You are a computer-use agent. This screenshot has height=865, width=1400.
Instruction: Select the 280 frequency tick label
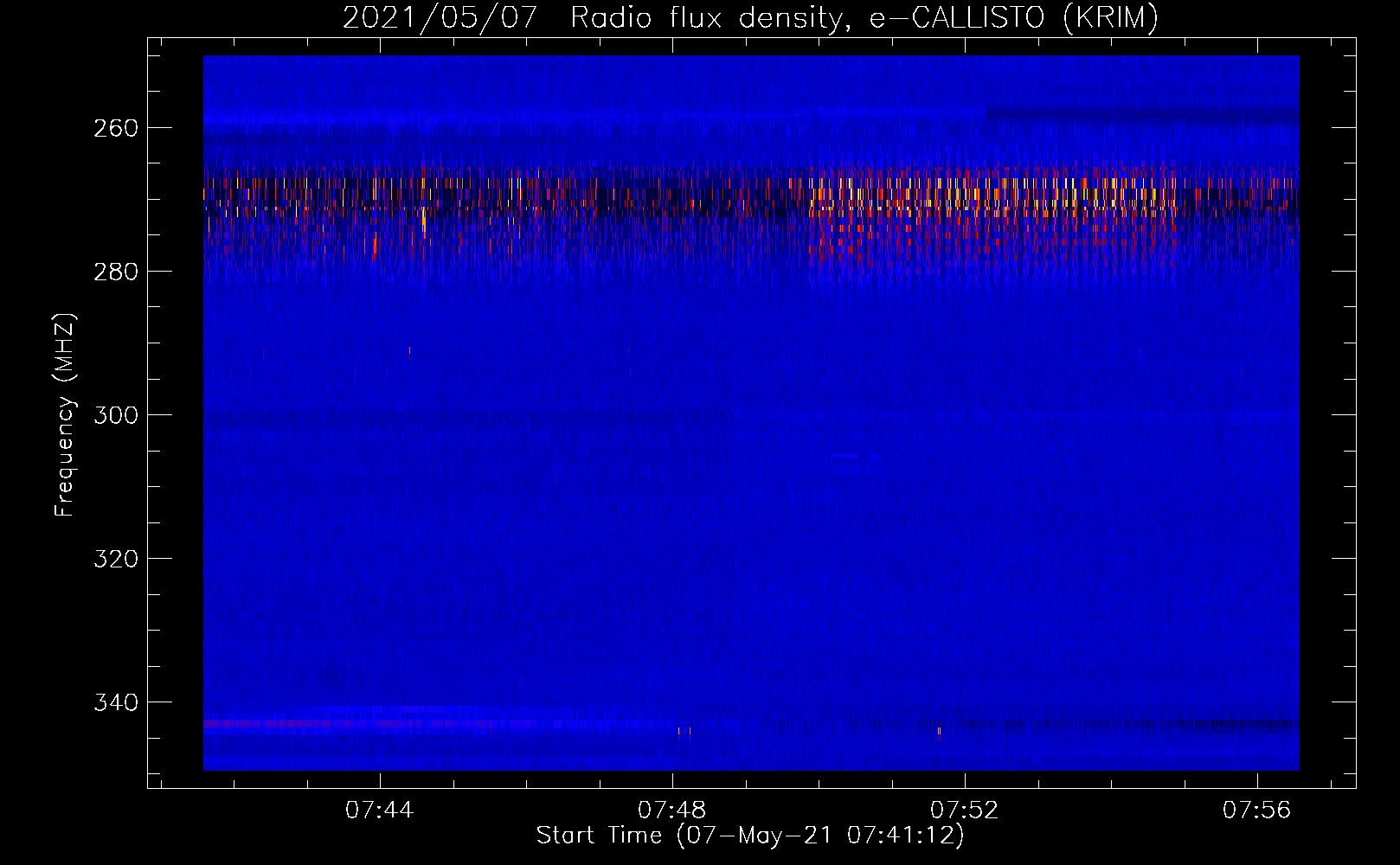[x=116, y=272]
